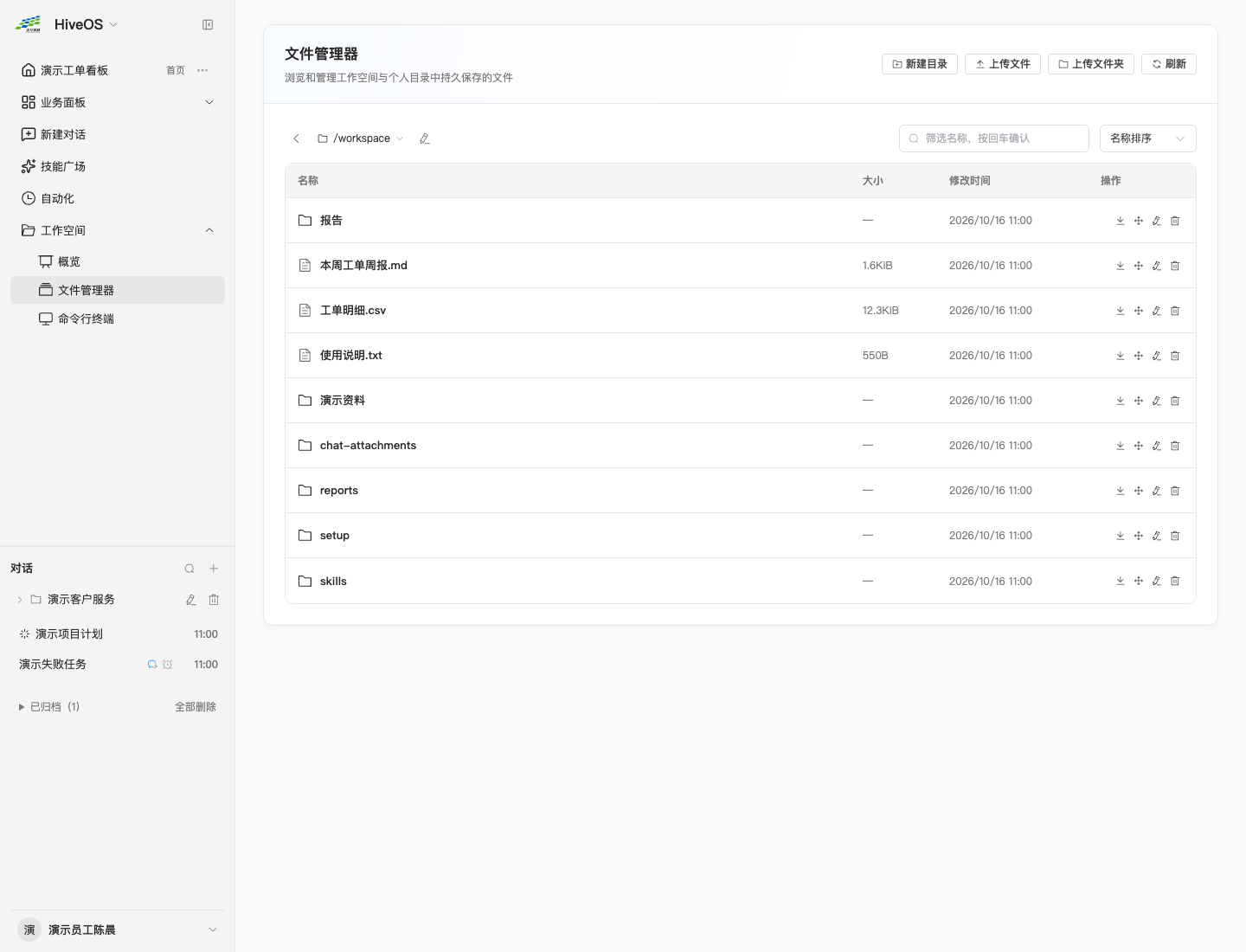Viewport: 1246px width, 952px height.
Task: Delete the 演示客户服务 conversation folder
Action: tap(214, 600)
